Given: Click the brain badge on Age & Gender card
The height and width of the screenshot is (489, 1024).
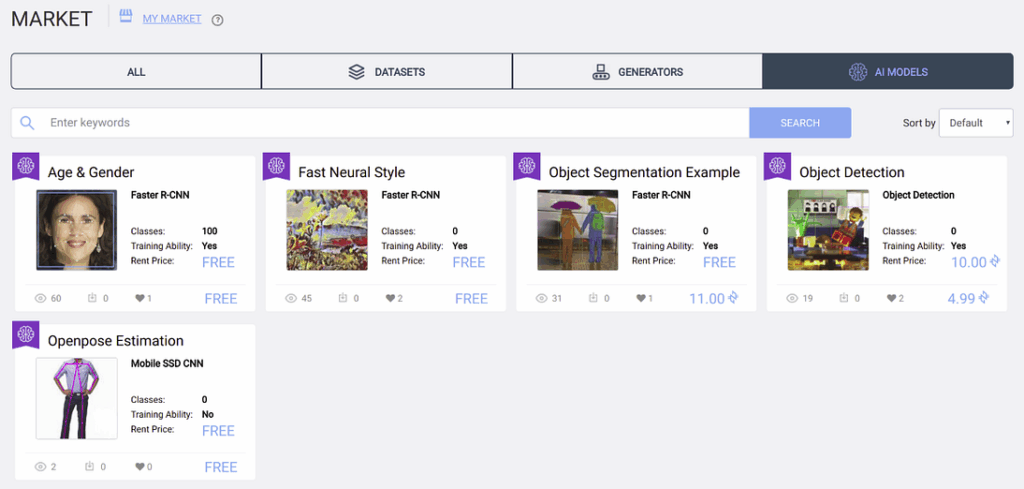Looking at the screenshot, I should (x=25, y=167).
